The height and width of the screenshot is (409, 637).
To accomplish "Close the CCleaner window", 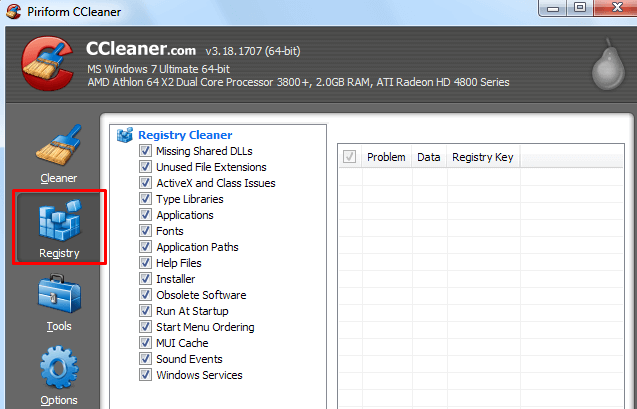I will pyautogui.click(x=616, y=8).
